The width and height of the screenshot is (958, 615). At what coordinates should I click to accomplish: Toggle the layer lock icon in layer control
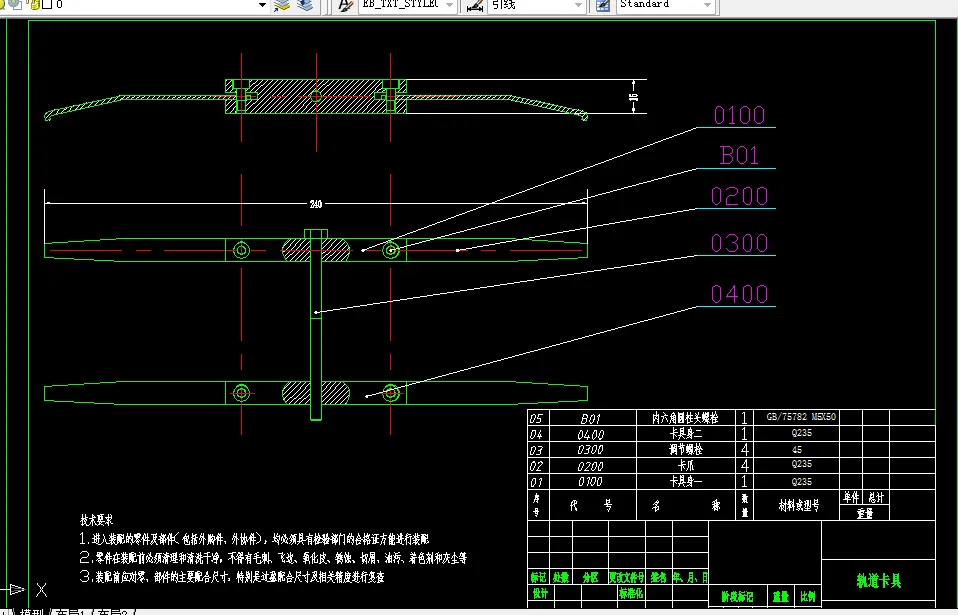coord(34,4)
